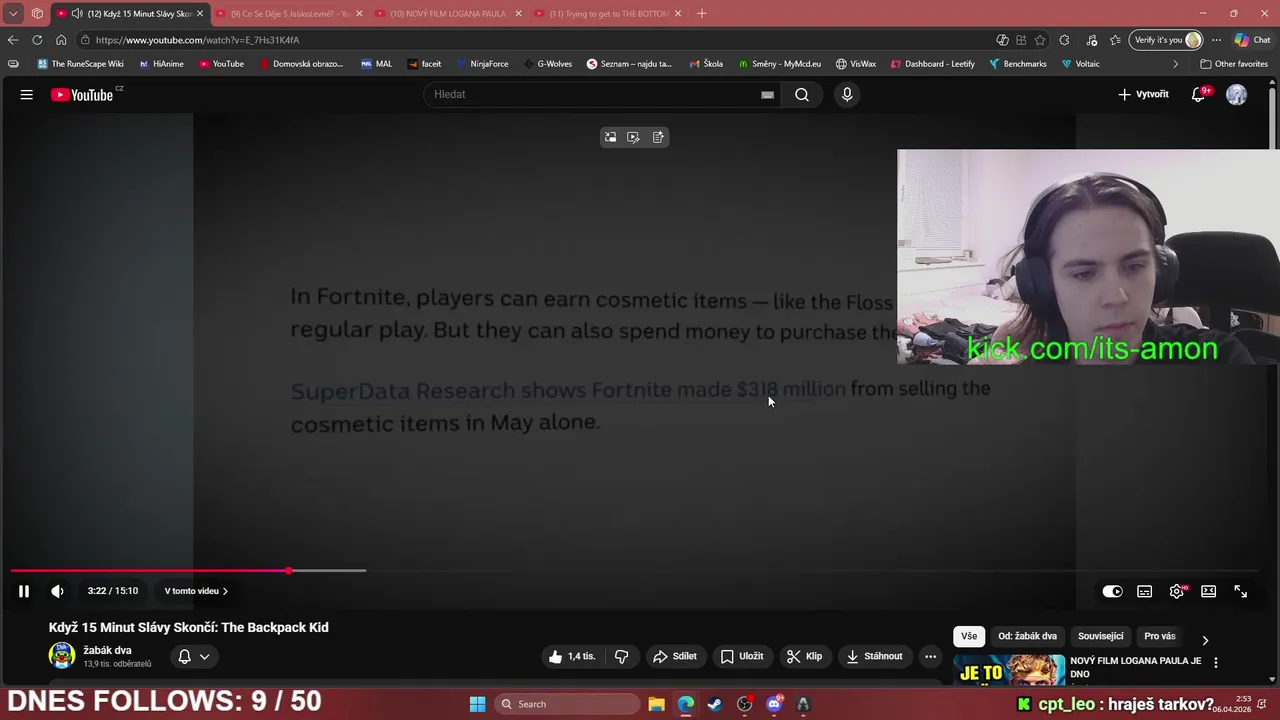The height and width of the screenshot is (720, 1280).
Task: Open the subscription notification bell dropdown
Action: point(193,656)
